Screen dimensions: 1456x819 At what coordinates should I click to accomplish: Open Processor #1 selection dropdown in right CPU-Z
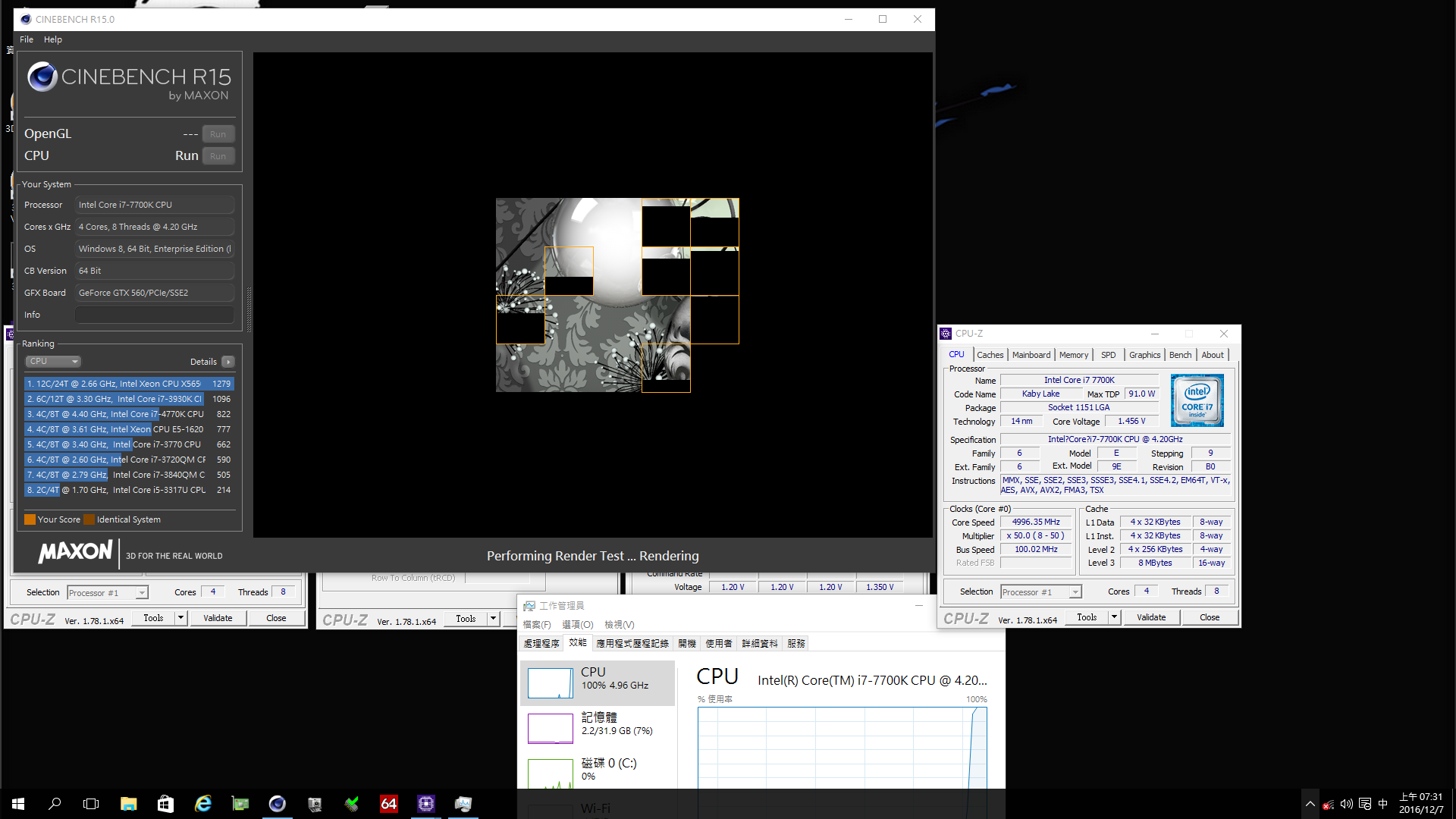click(1041, 592)
